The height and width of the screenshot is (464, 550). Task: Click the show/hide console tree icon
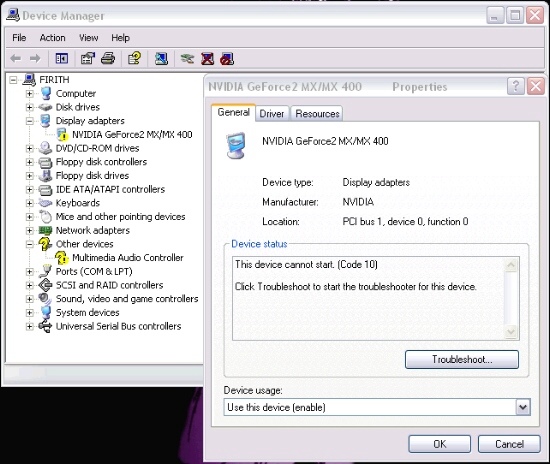[62, 58]
